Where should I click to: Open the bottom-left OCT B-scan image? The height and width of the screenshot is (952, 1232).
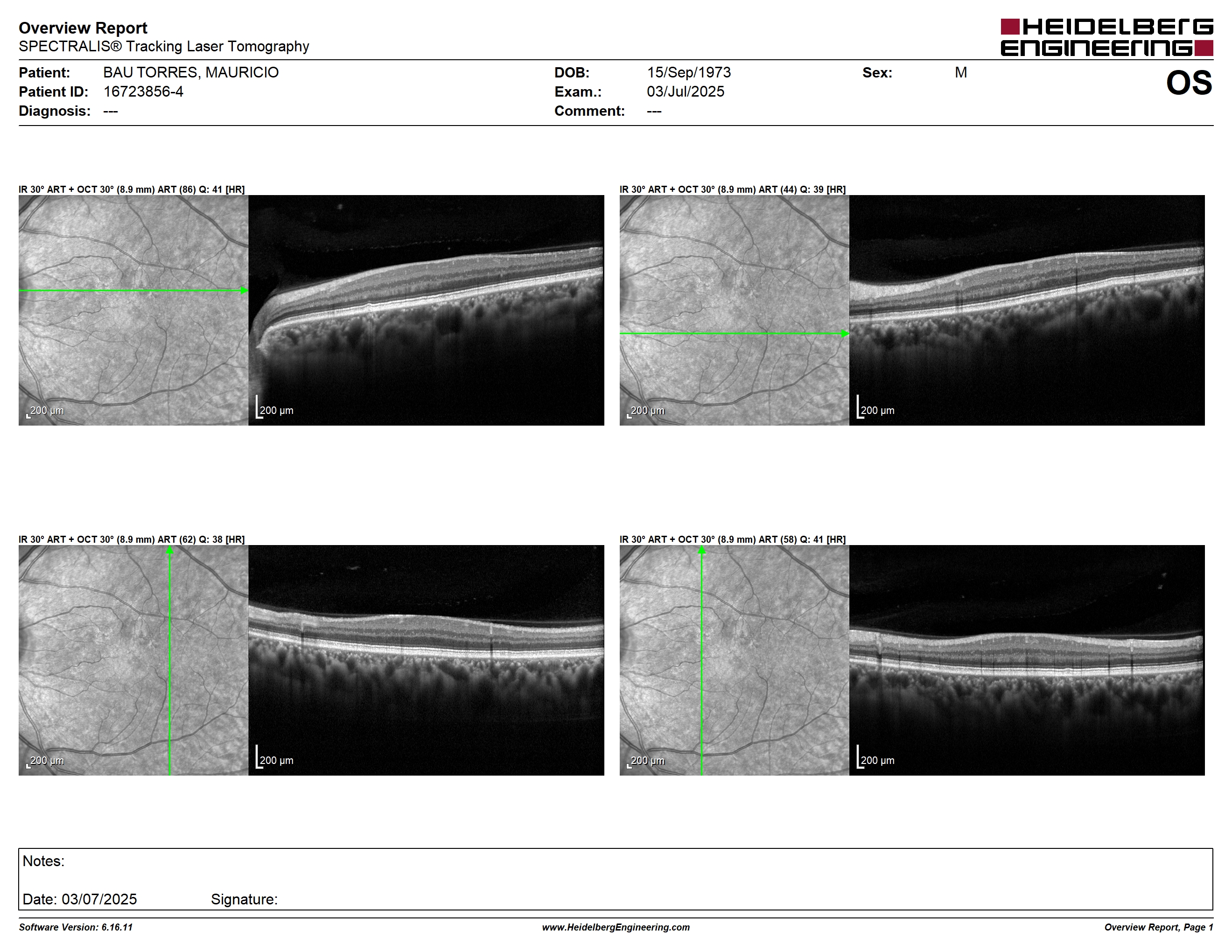pyautogui.click(x=426, y=660)
